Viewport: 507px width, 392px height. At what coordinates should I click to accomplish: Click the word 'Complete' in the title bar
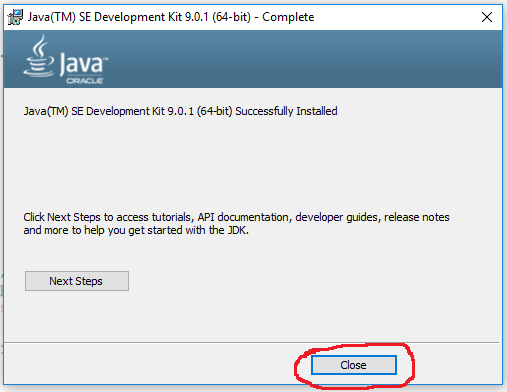[288, 17]
